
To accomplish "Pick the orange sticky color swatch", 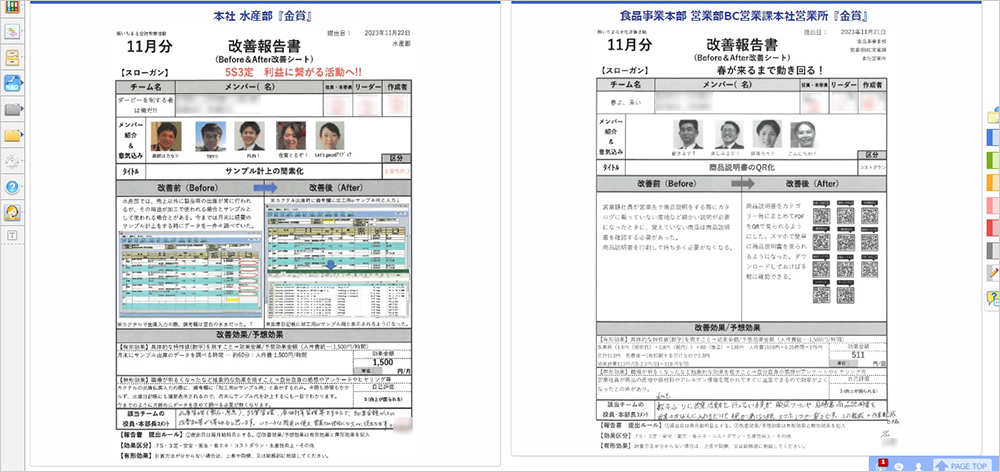I will coord(993,182).
